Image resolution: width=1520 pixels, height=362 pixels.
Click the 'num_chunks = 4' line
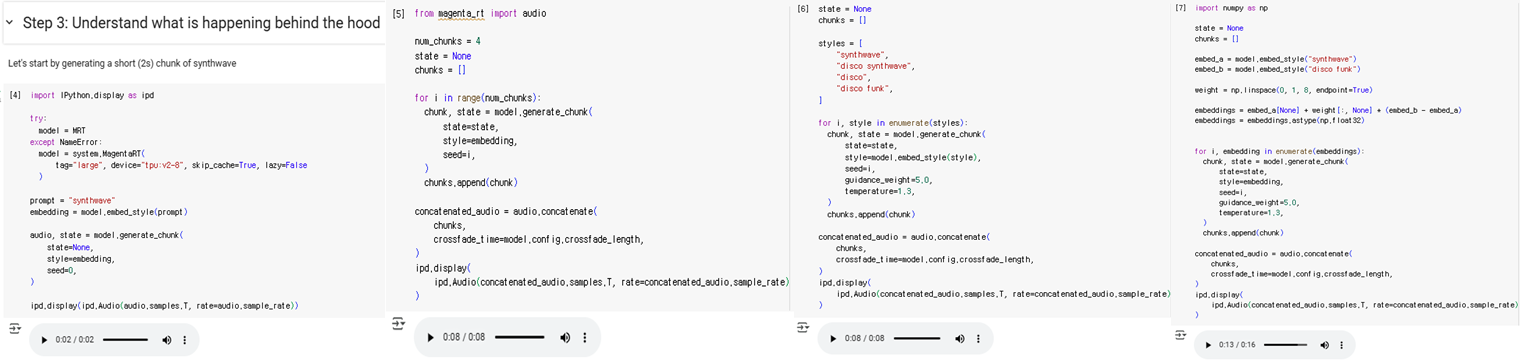pyautogui.click(x=448, y=41)
